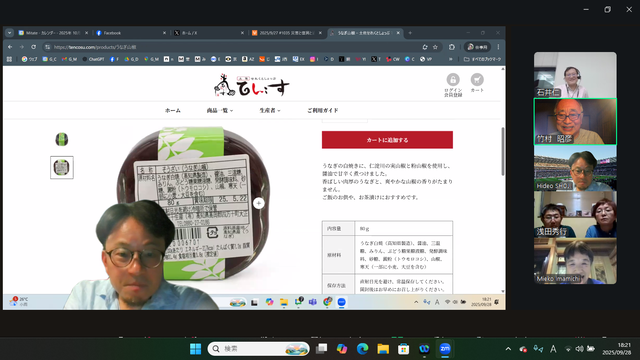Open the Zoom app on the taskbar
Image resolution: width=640 pixels, height=360 pixels.
click(x=445, y=349)
